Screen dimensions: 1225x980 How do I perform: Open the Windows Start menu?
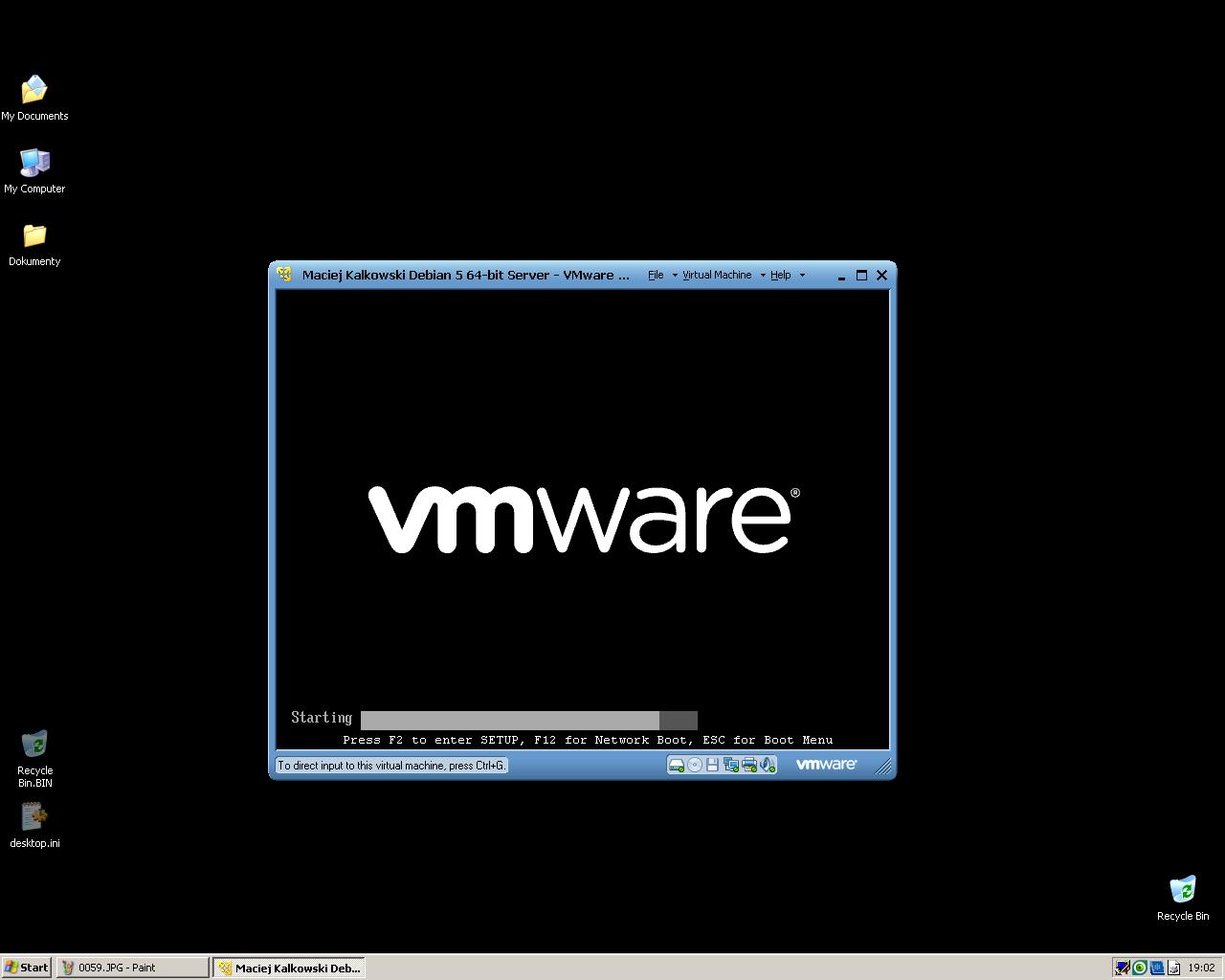click(x=27, y=968)
